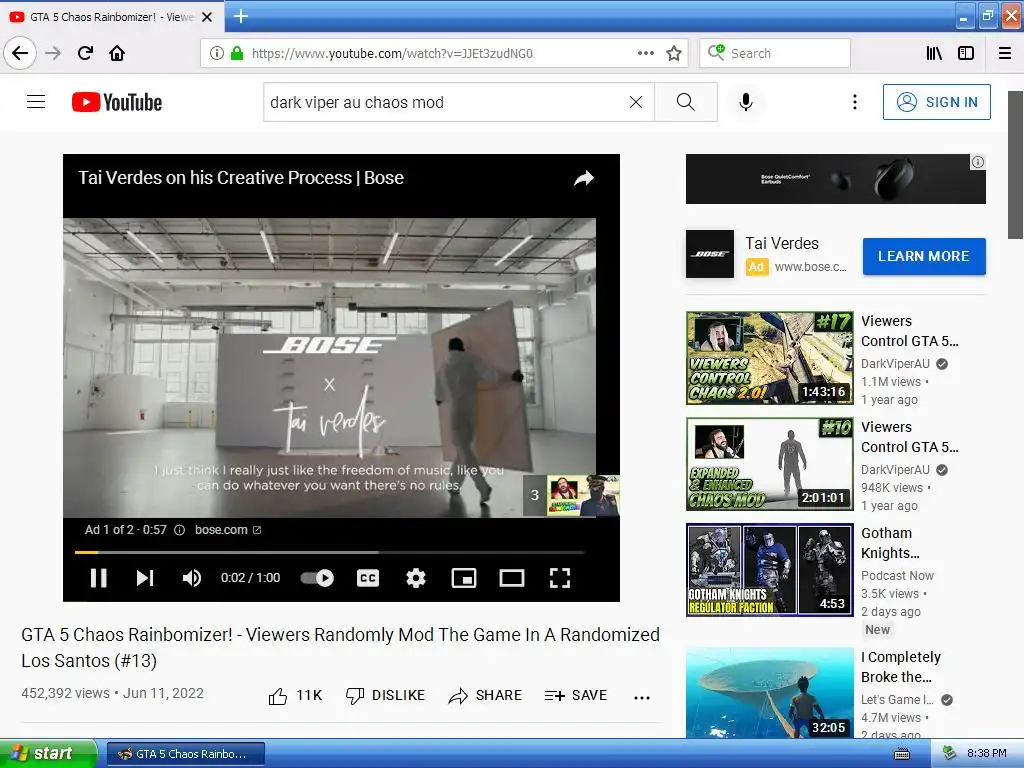The width and height of the screenshot is (1024, 768).
Task: Open the Firefox hamburger menu
Action: (x=1005, y=53)
